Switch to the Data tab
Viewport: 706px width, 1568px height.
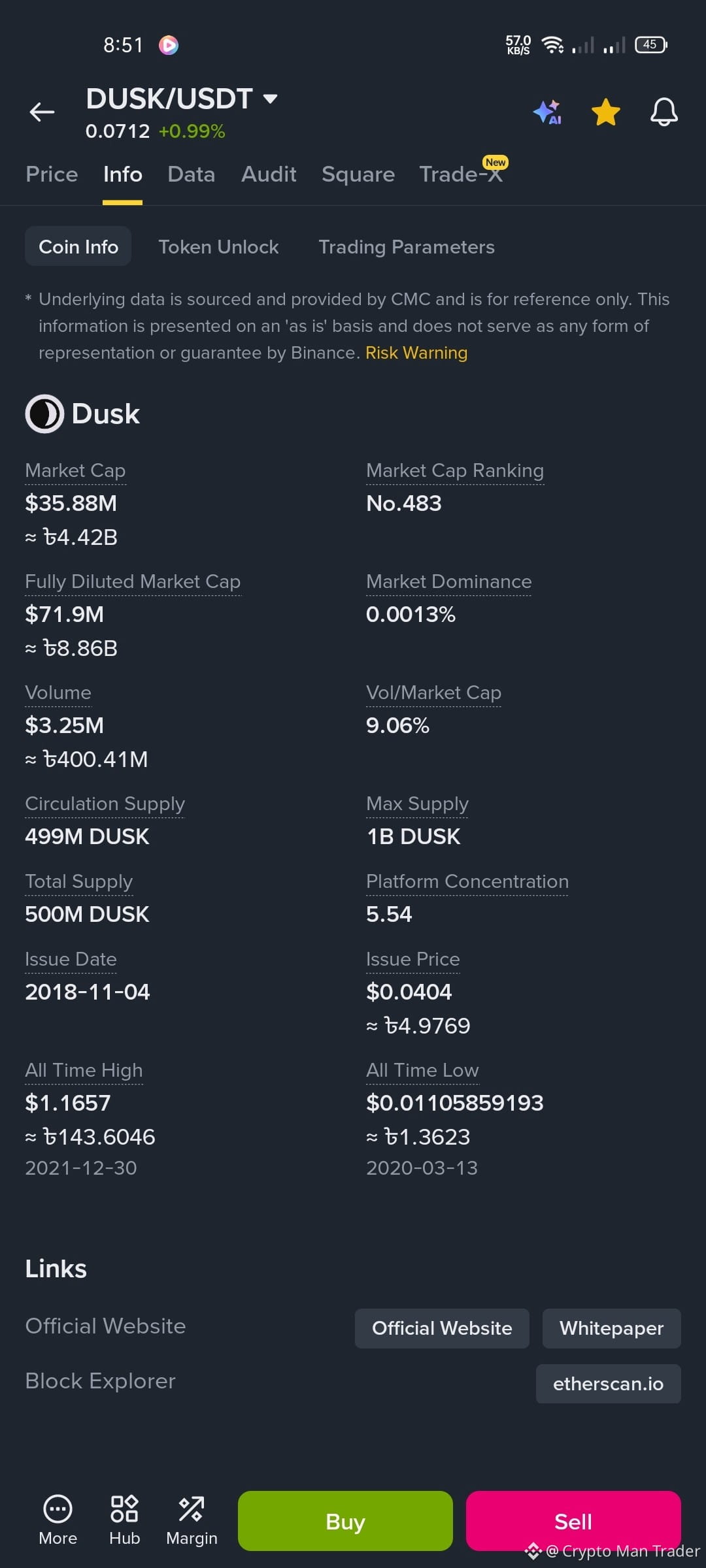[191, 174]
